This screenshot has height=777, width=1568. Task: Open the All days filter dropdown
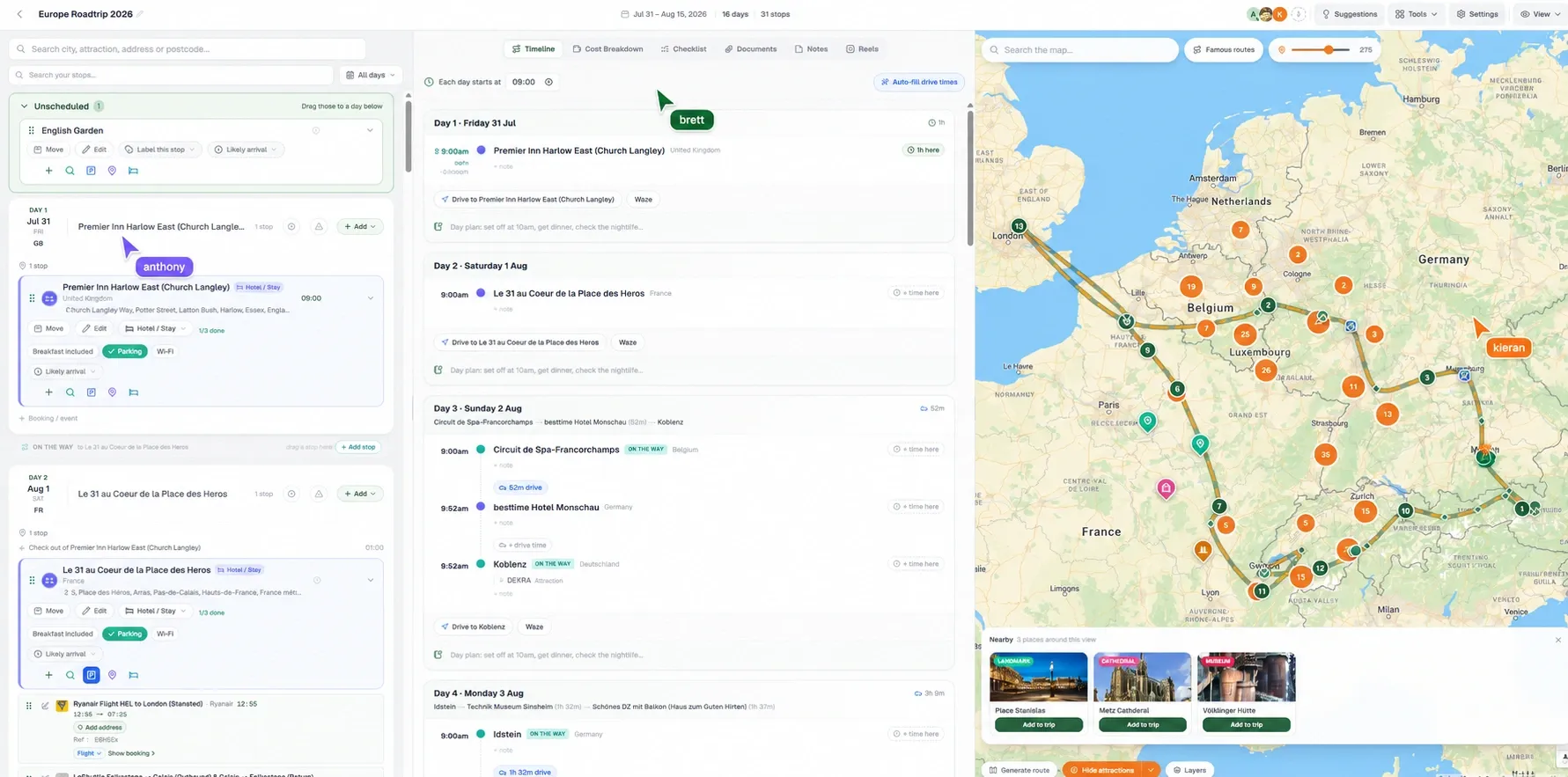coord(371,75)
